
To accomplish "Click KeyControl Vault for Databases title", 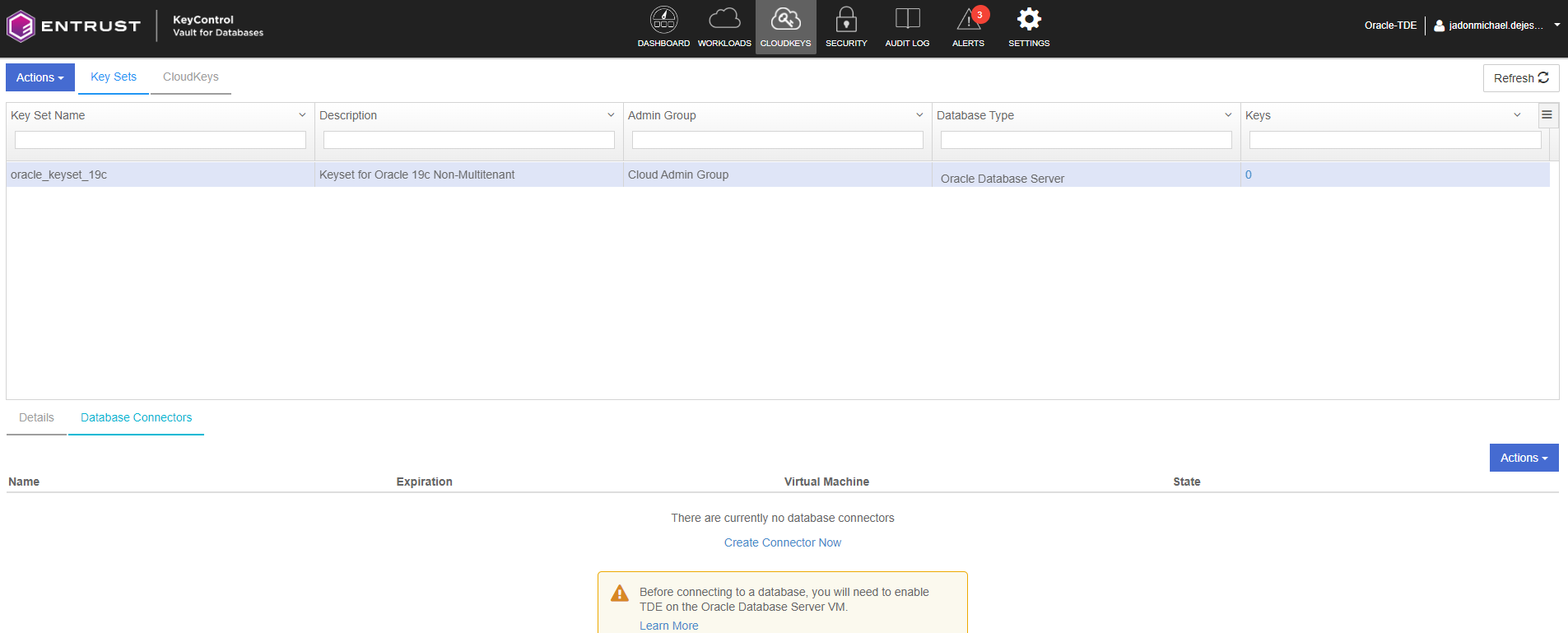I will point(218,26).
